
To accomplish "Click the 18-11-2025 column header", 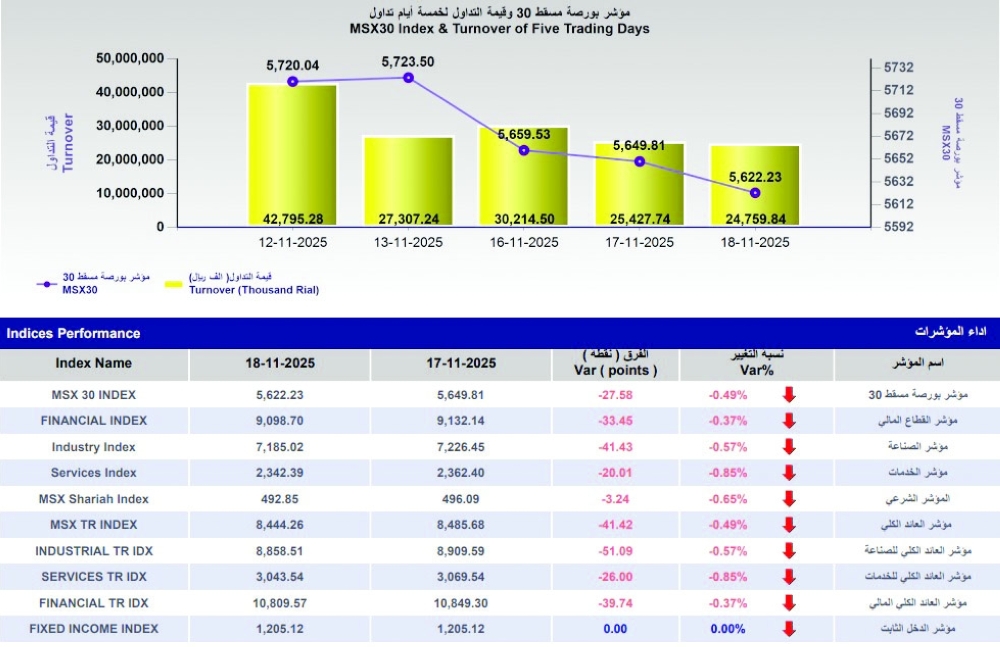I will click(280, 364).
